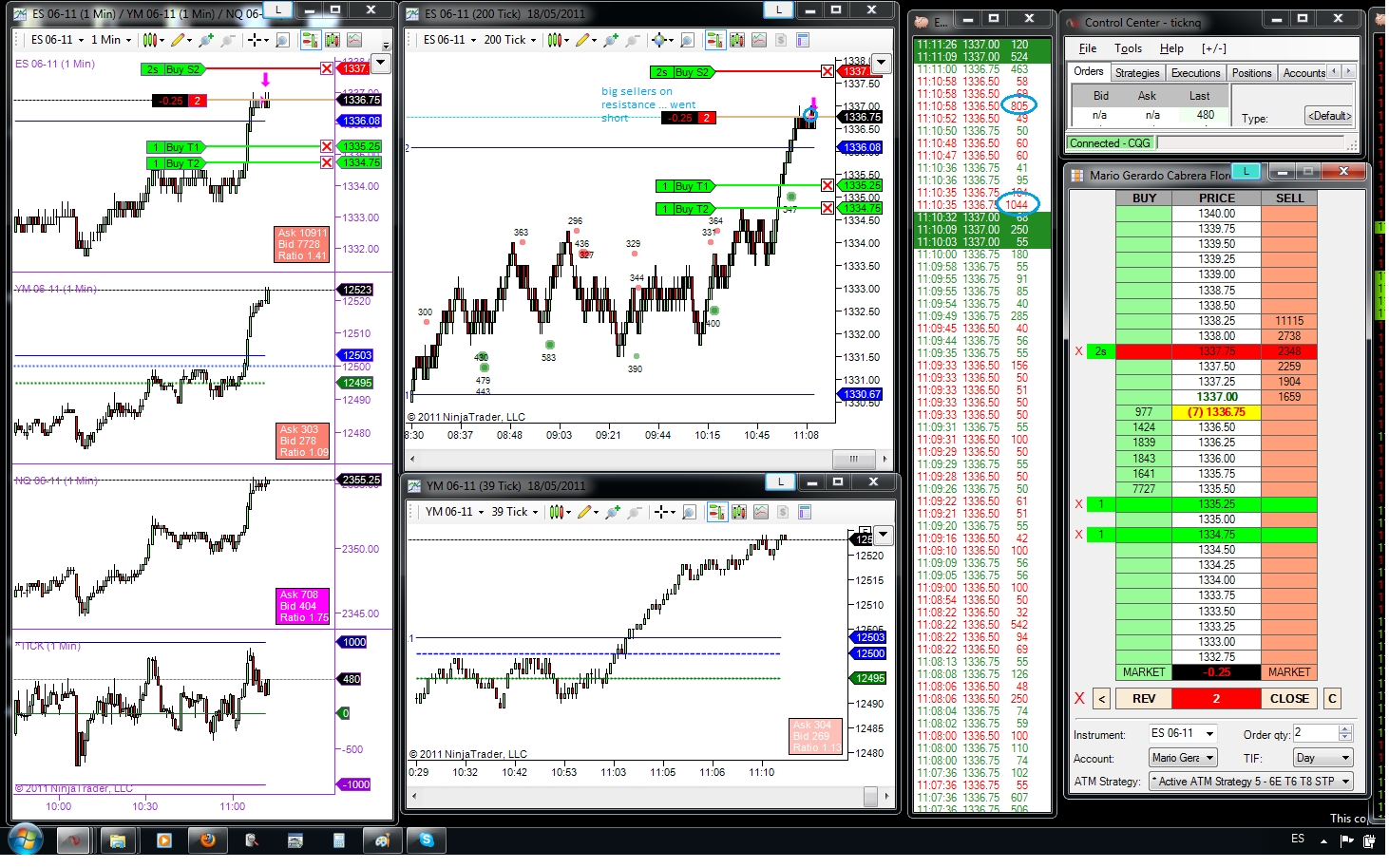The height and width of the screenshot is (868, 1389).
Task: Open the Tools menu in Control Center
Action: 1129,48
